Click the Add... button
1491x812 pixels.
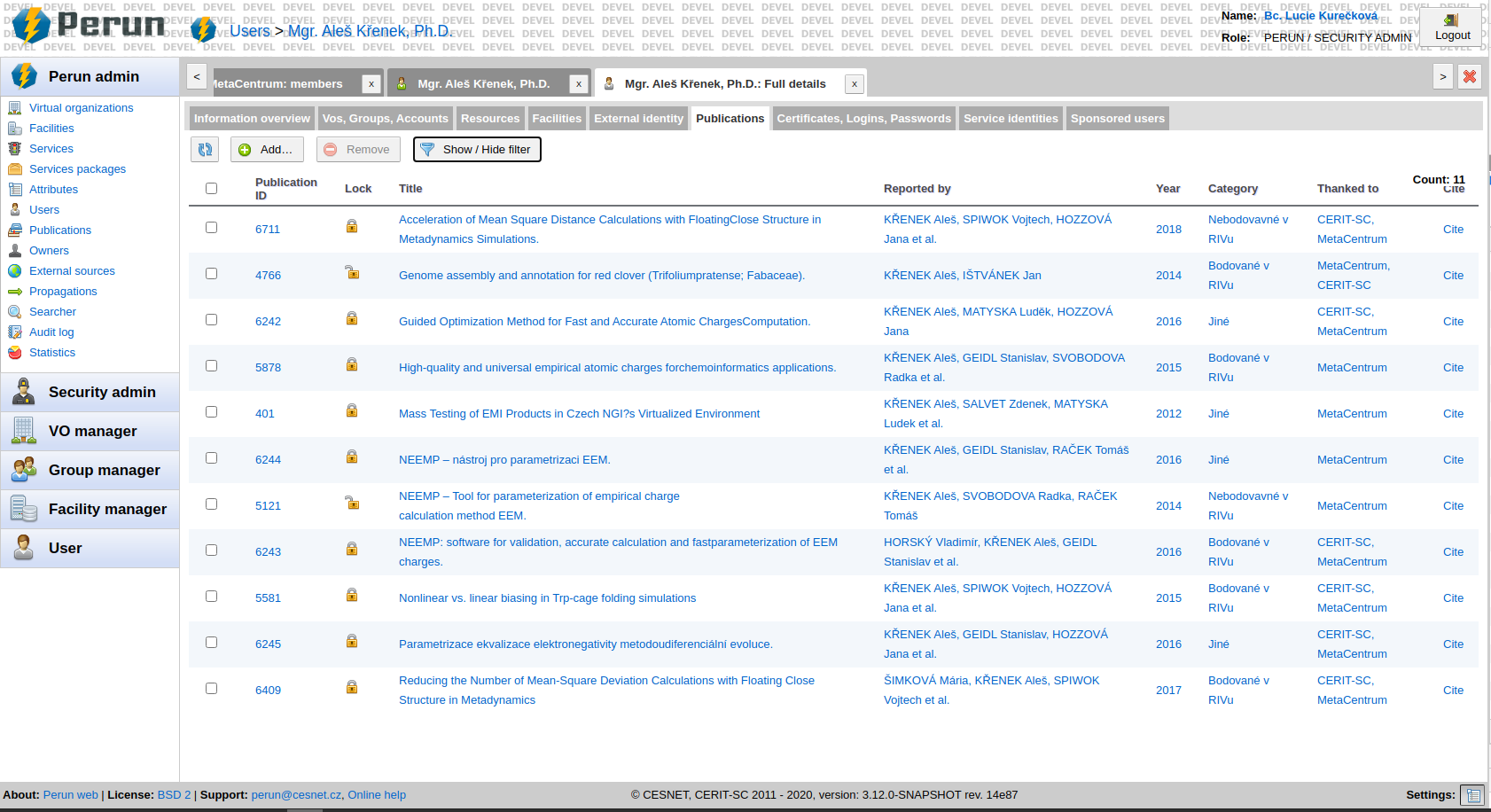click(x=266, y=149)
